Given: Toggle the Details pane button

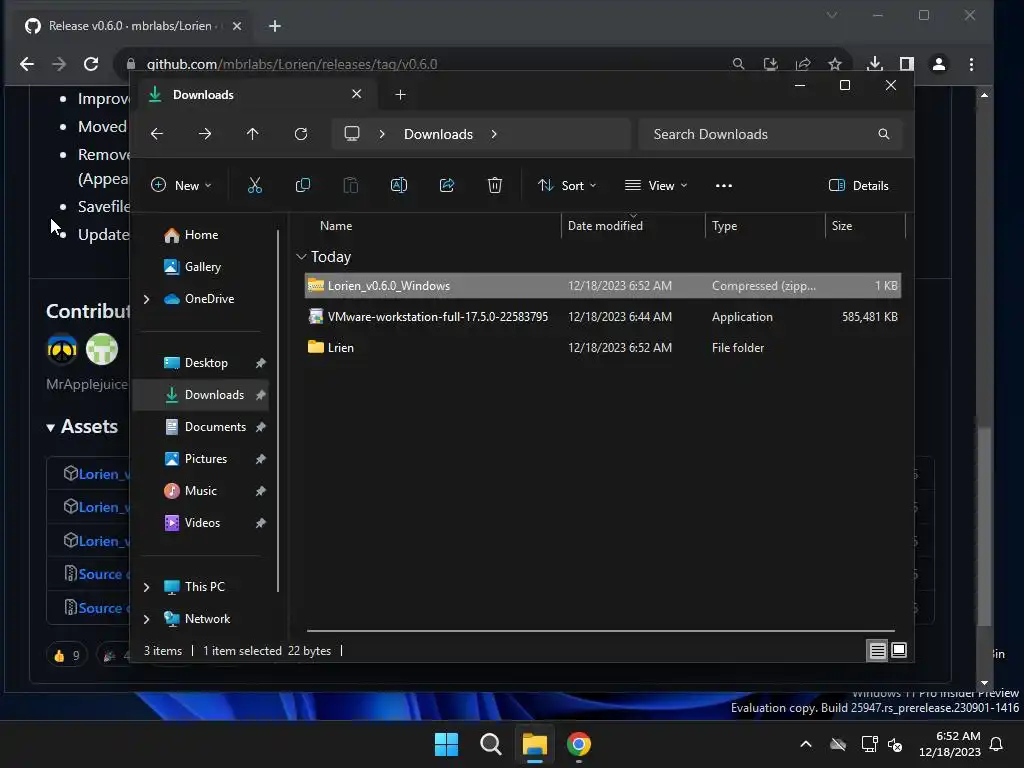Looking at the screenshot, I should click(858, 185).
